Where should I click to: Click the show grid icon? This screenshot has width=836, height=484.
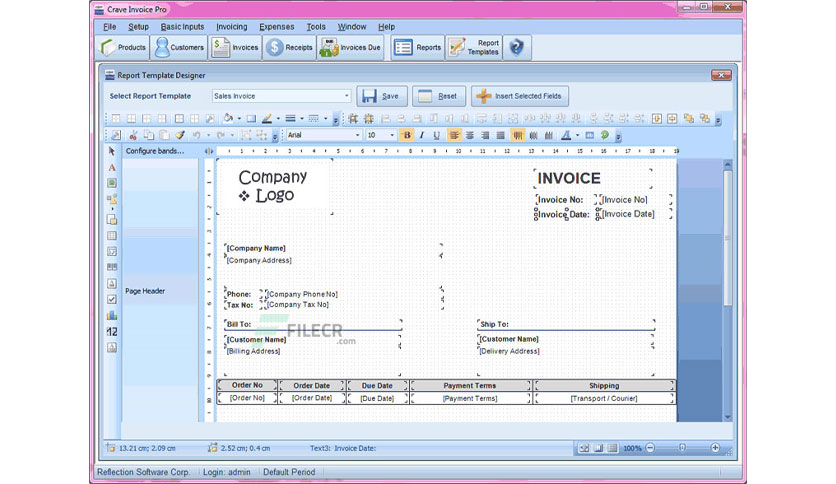tap(353, 118)
